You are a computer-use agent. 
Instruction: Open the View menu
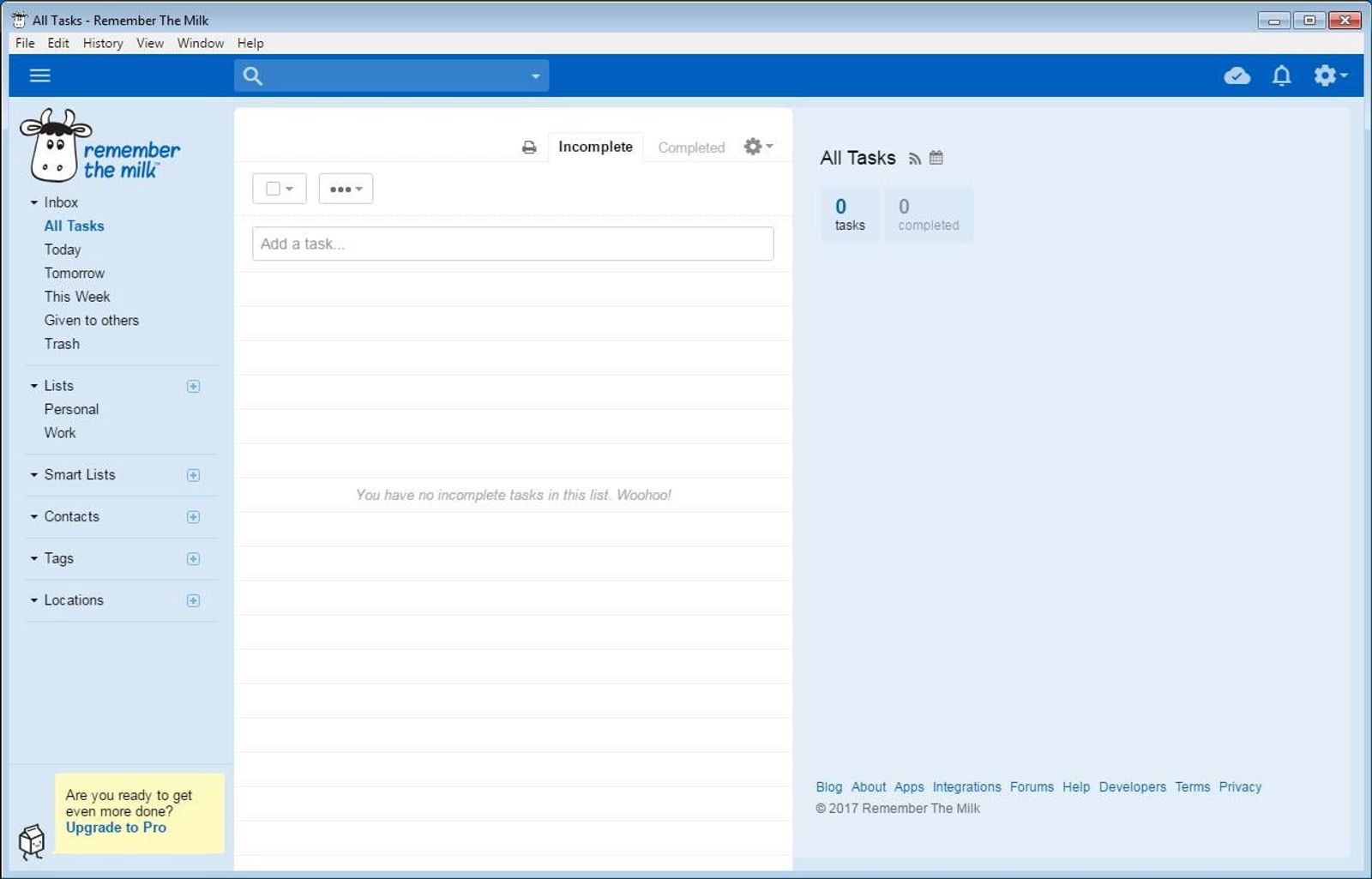pos(150,43)
